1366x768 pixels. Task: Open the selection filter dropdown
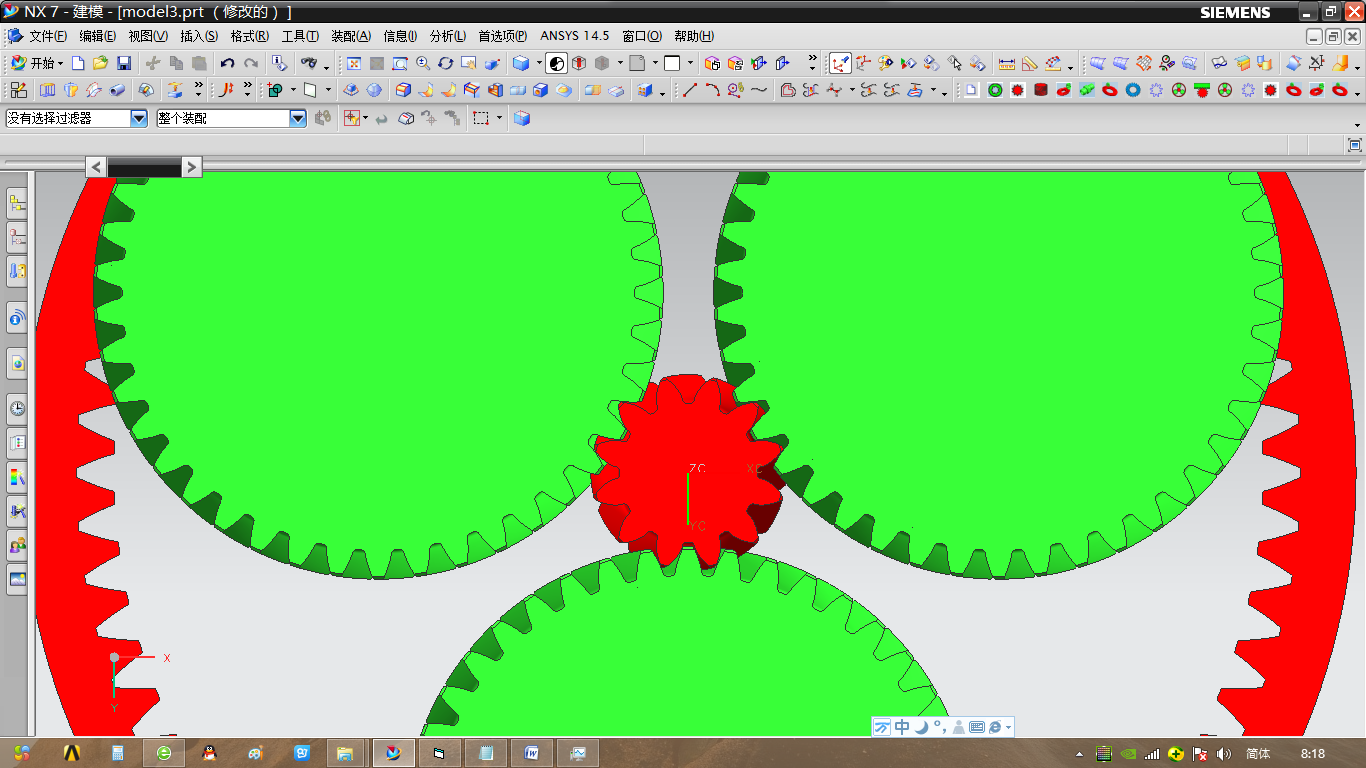pos(139,118)
